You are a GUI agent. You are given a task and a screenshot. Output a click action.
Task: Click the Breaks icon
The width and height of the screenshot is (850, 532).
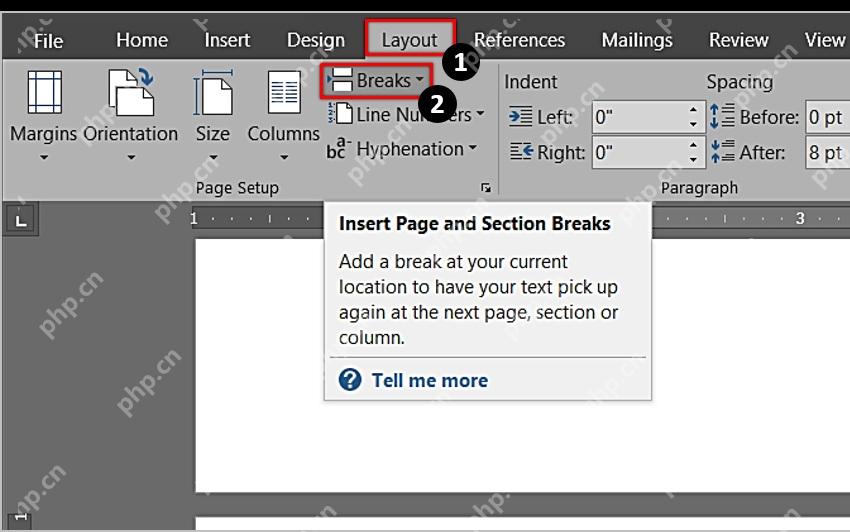[340, 81]
